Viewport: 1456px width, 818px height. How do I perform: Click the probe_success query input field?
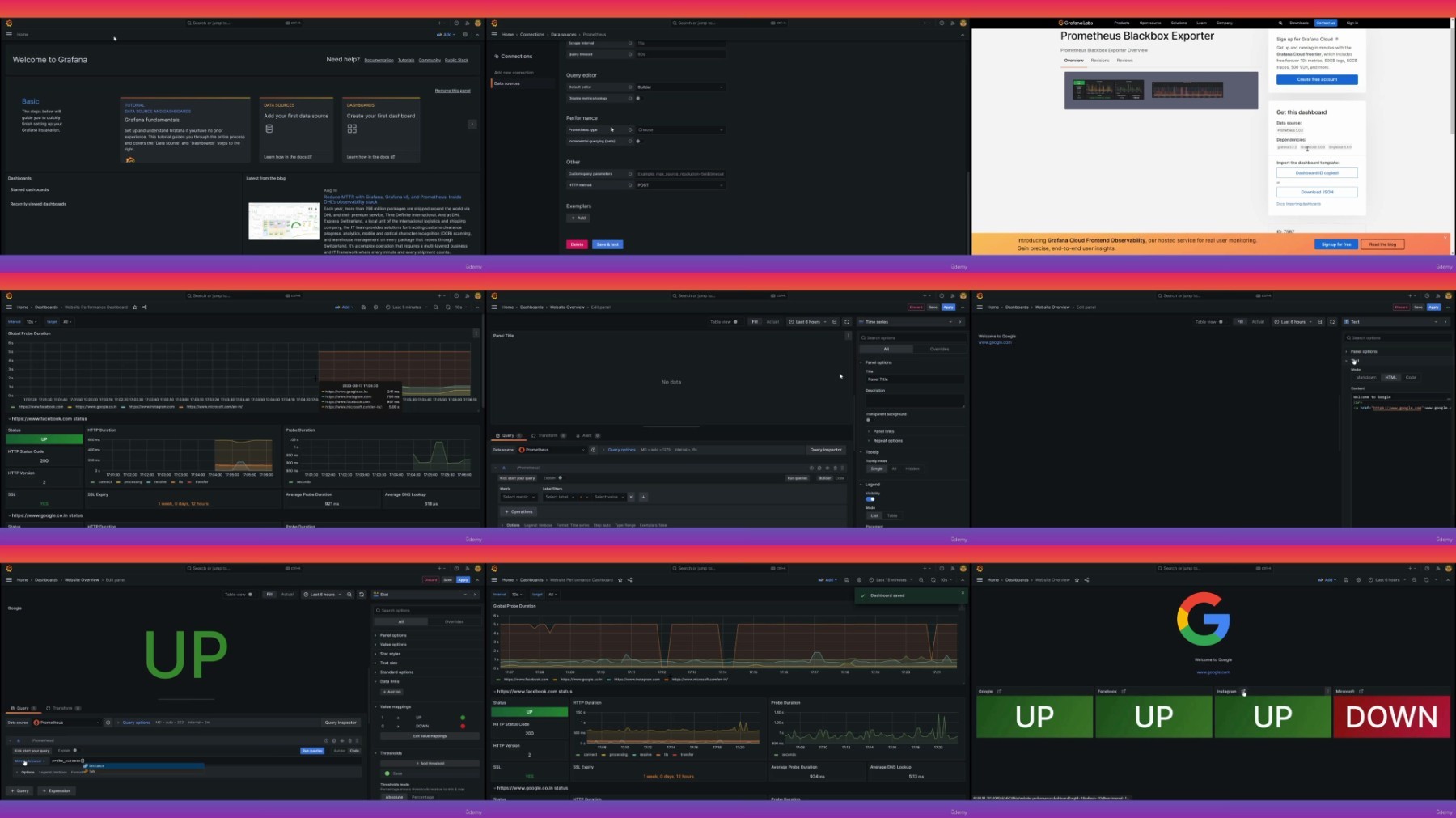pos(121,761)
